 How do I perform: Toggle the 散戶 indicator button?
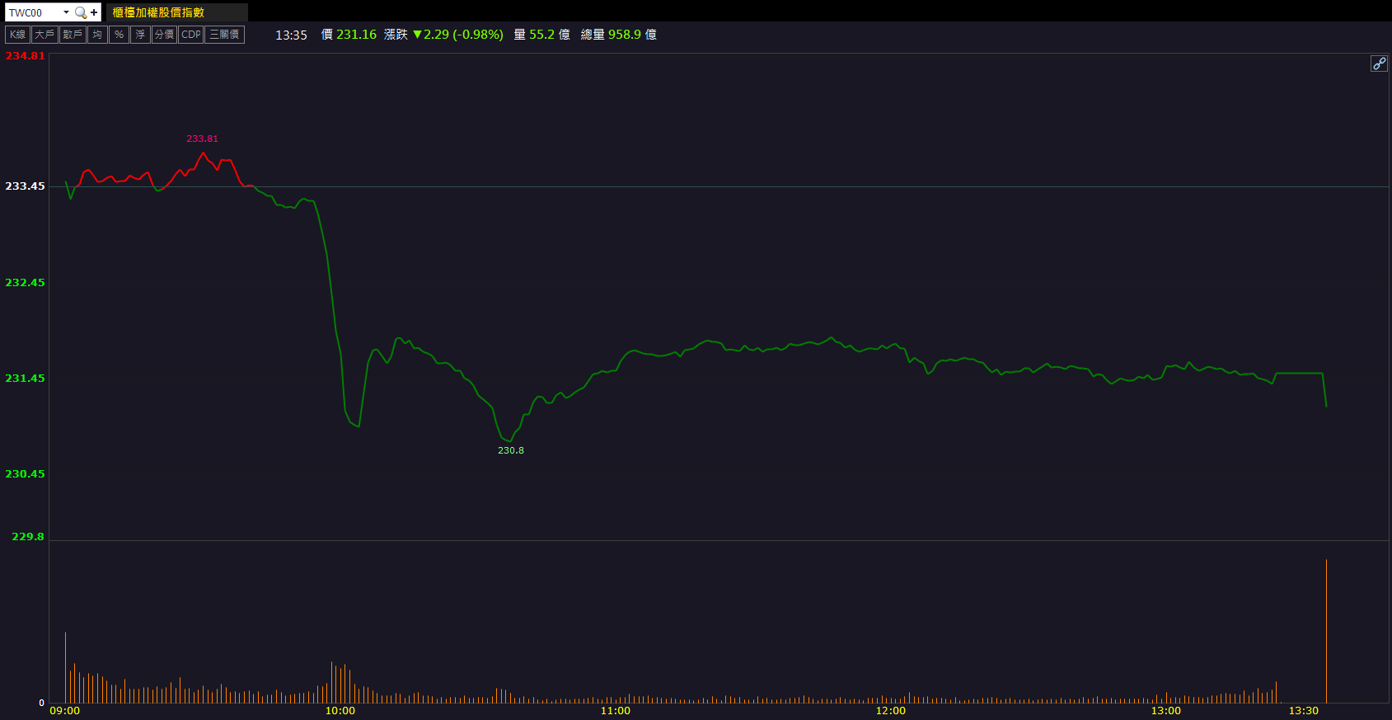coord(72,34)
